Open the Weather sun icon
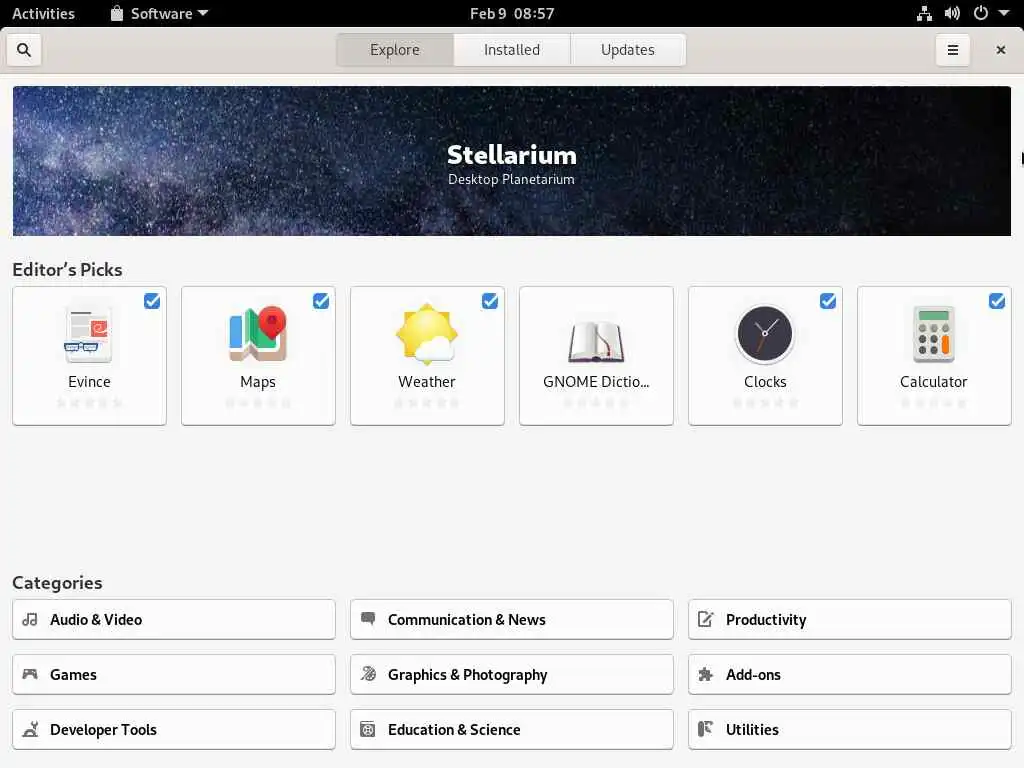The image size is (1024, 768). click(426, 334)
